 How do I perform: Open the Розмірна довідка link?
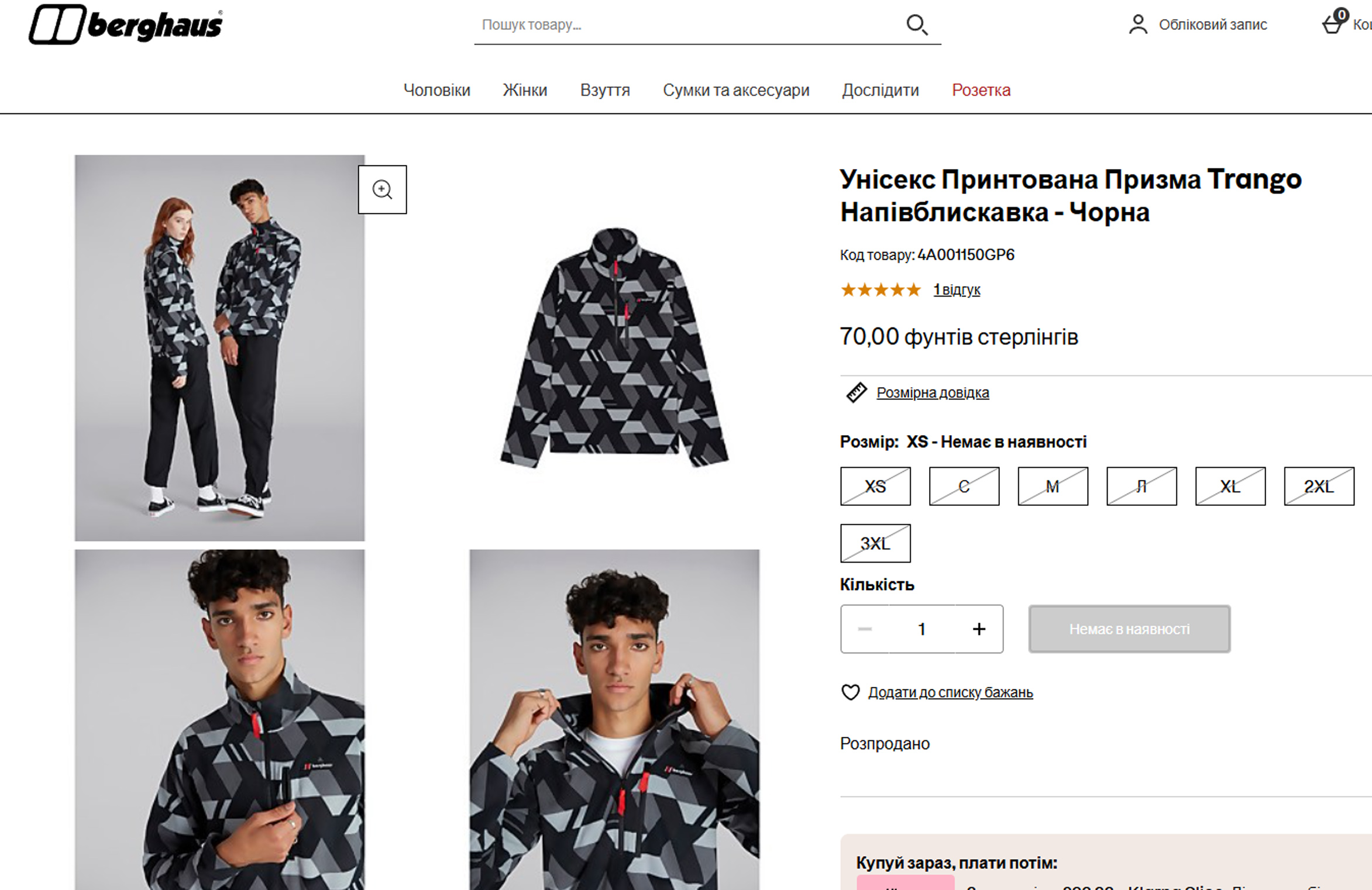click(x=933, y=392)
